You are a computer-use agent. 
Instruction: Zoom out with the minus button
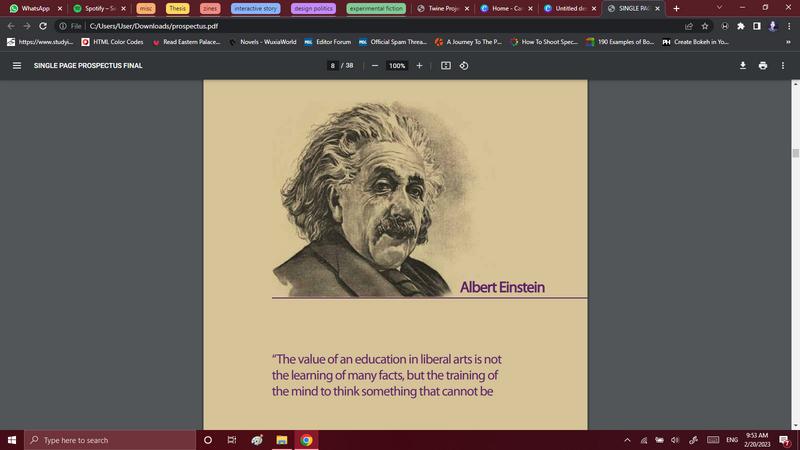pos(375,65)
